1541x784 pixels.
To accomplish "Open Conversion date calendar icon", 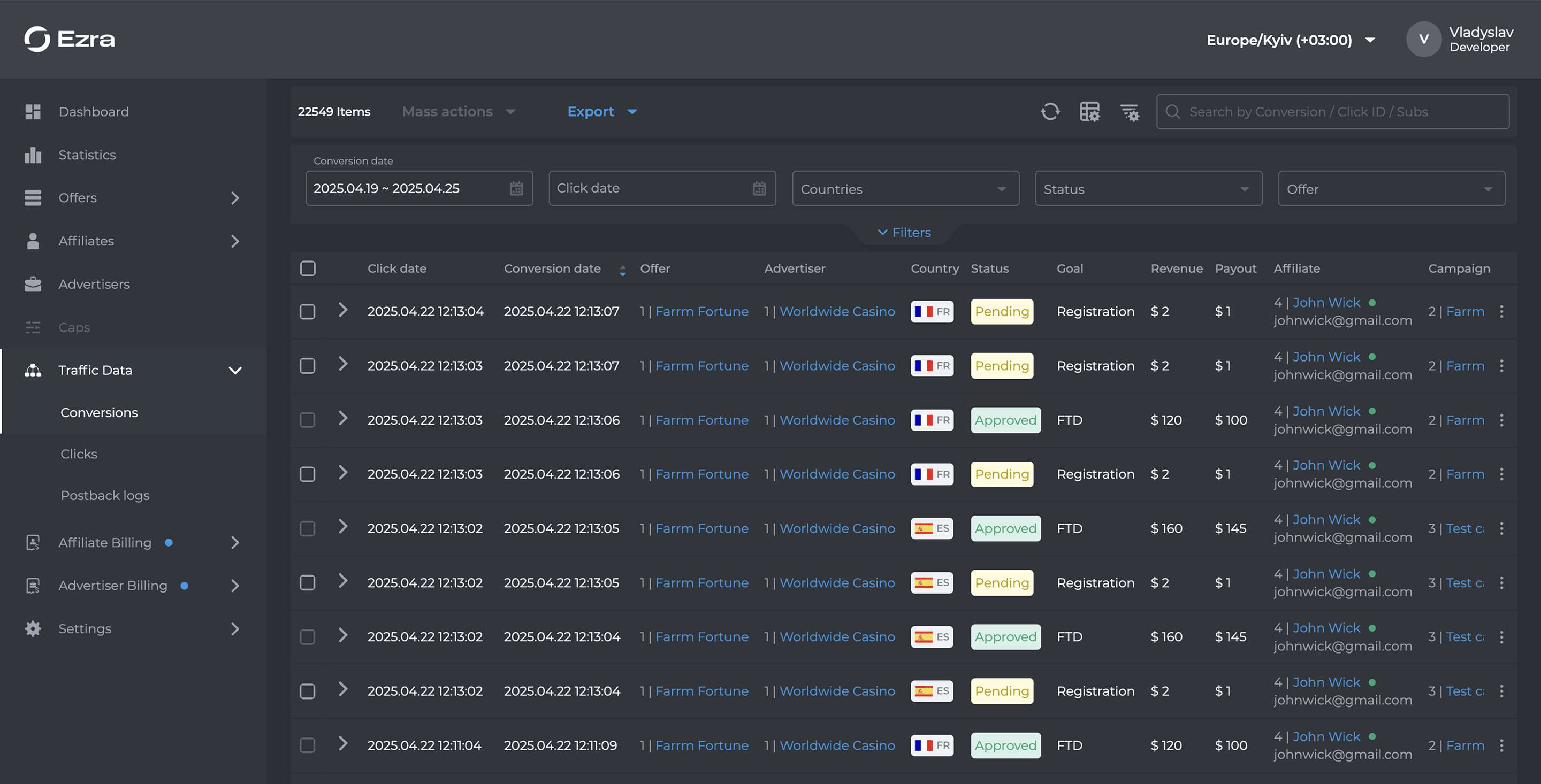I will point(516,188).
